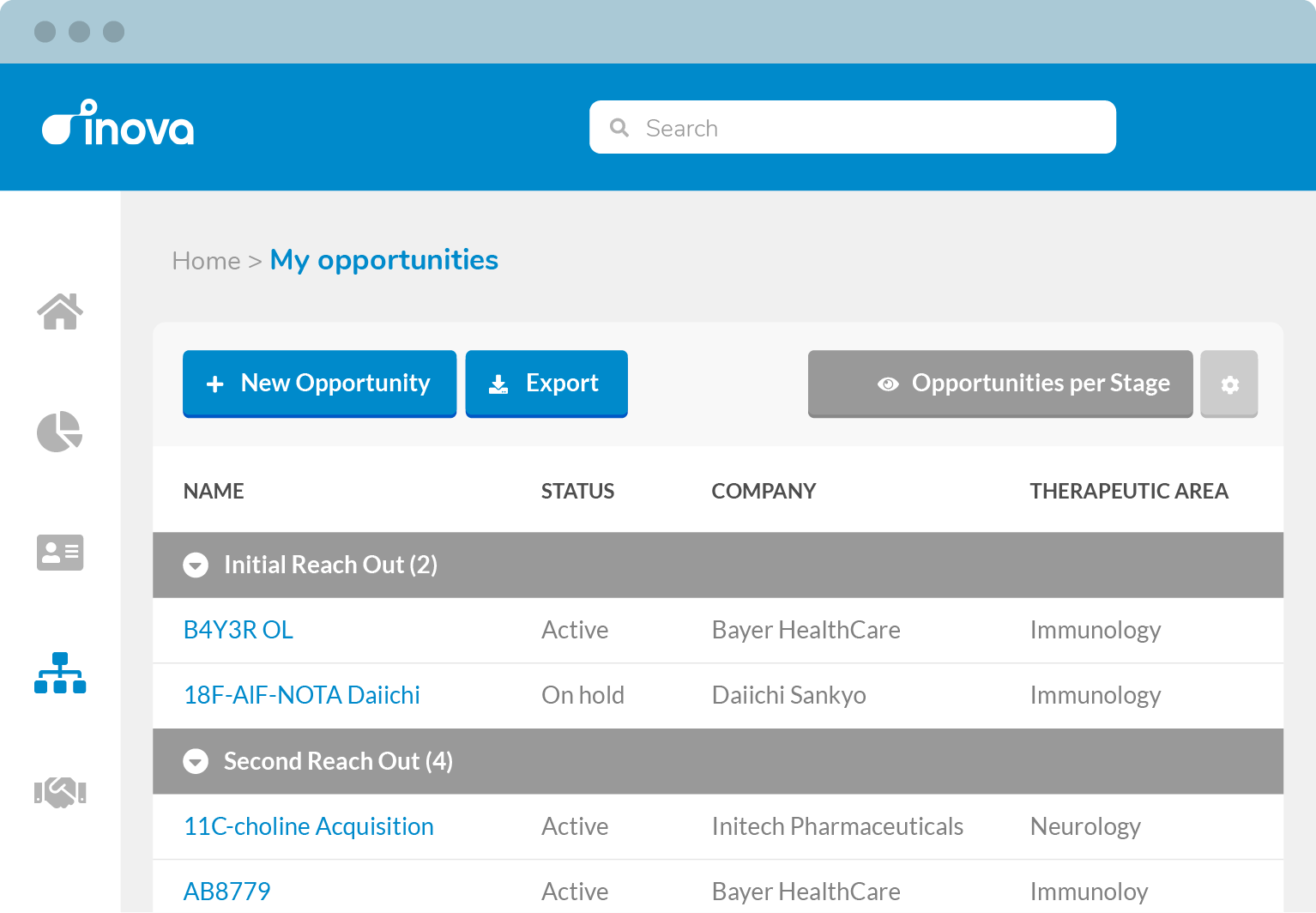1316x913 pixels.
Task: Click Active status in B4Y3R OL row
Action: tap(575, 630)
